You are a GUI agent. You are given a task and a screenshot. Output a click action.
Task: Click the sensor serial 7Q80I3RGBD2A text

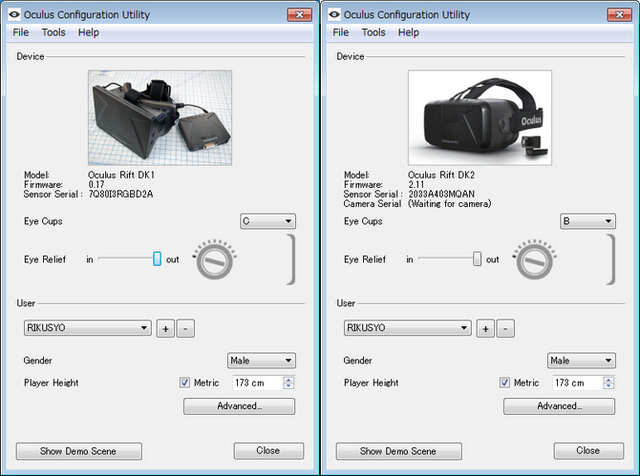click(121, 194)
